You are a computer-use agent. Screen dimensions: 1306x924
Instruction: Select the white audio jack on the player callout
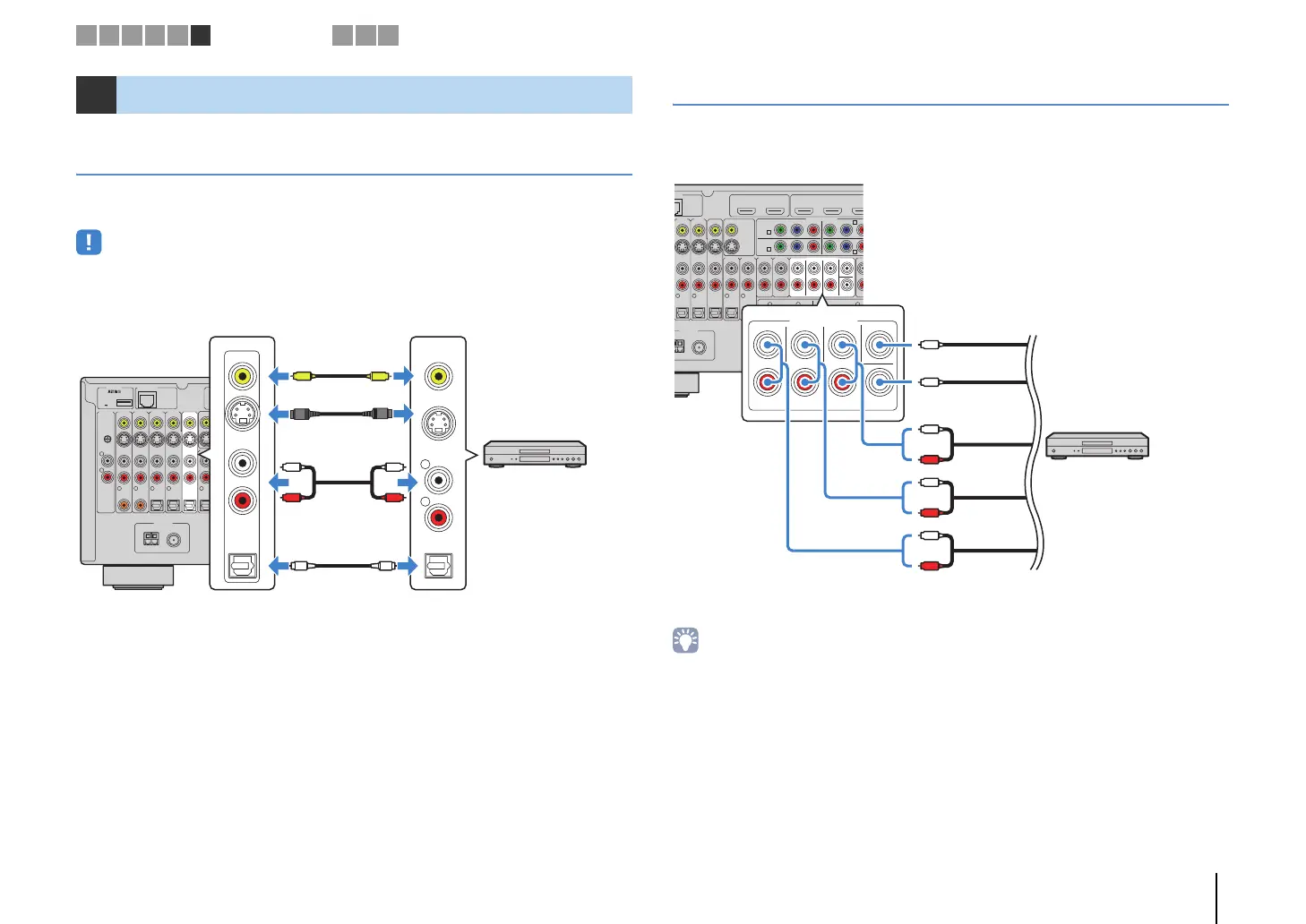[438, 480]
